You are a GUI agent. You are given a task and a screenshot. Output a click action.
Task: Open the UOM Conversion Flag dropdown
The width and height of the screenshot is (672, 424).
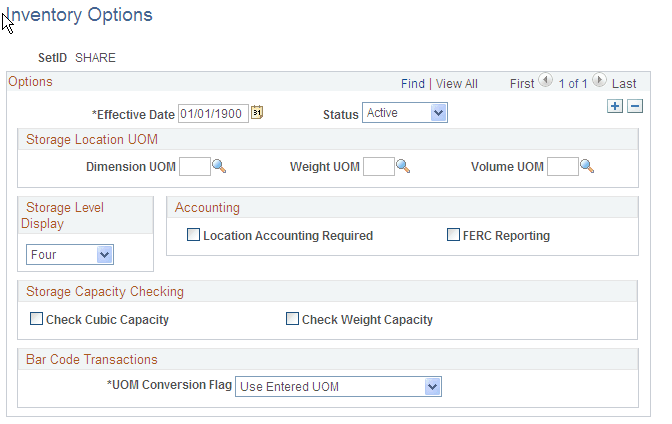(x=338, y=386)
